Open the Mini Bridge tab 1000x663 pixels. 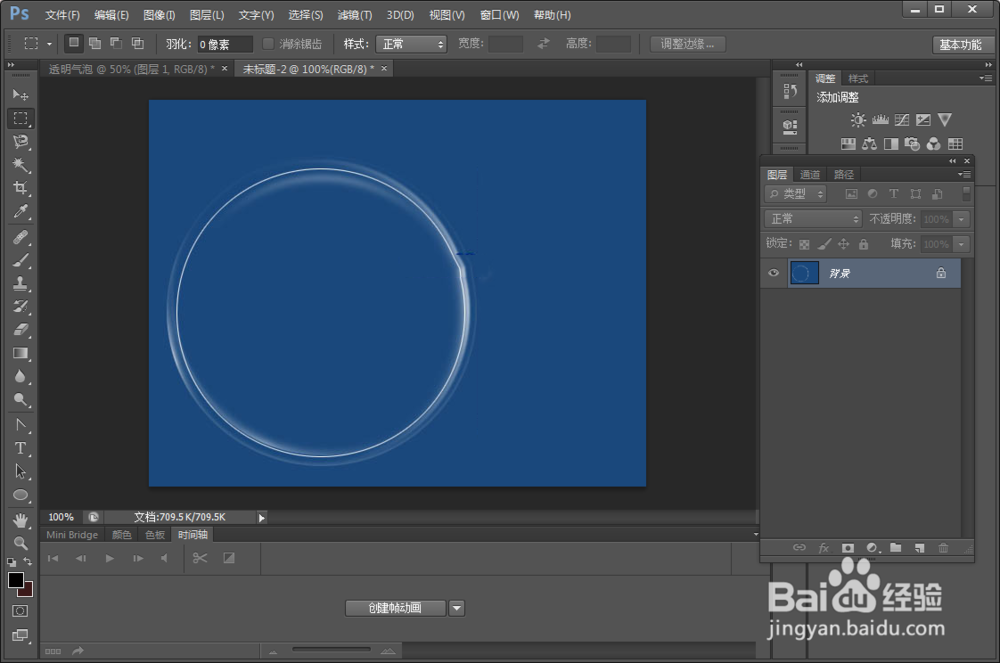[x=72, y=535]
